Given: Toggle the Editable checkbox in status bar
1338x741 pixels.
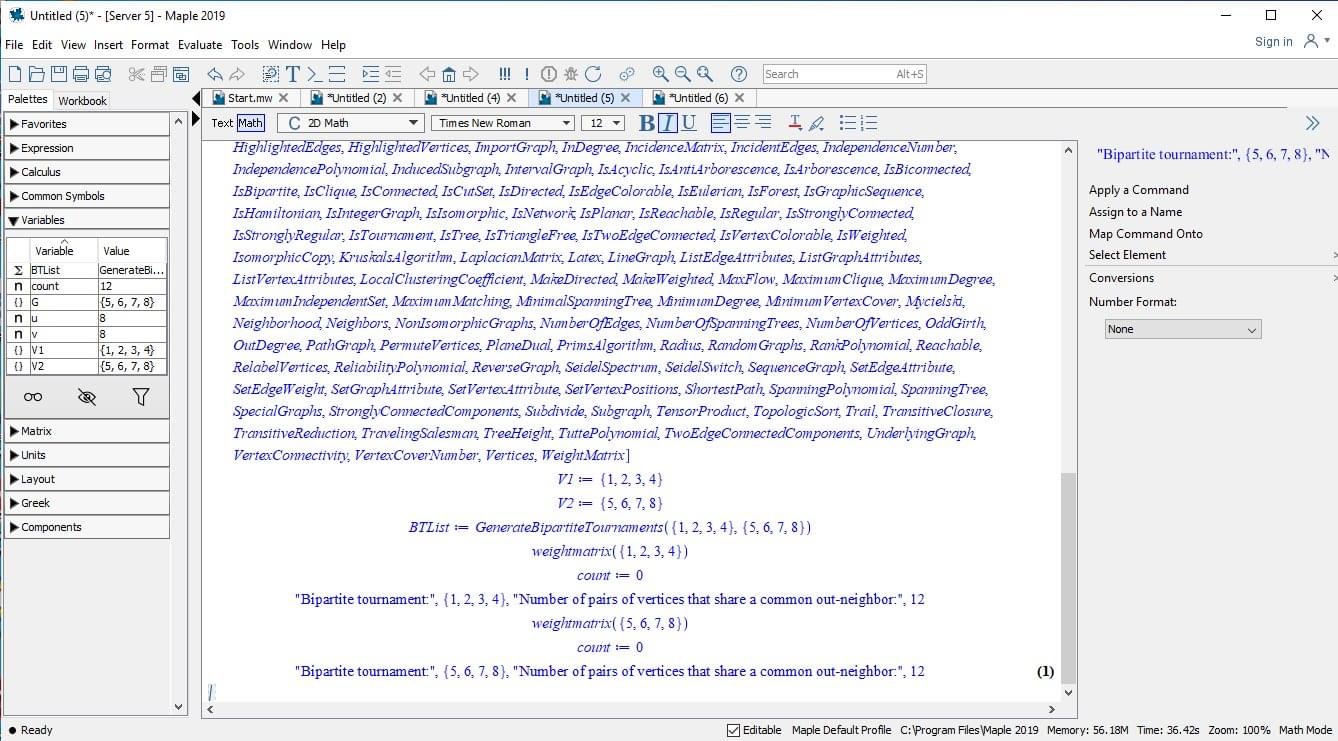Looking at the screenshot, I should click(x=734, y=730).
